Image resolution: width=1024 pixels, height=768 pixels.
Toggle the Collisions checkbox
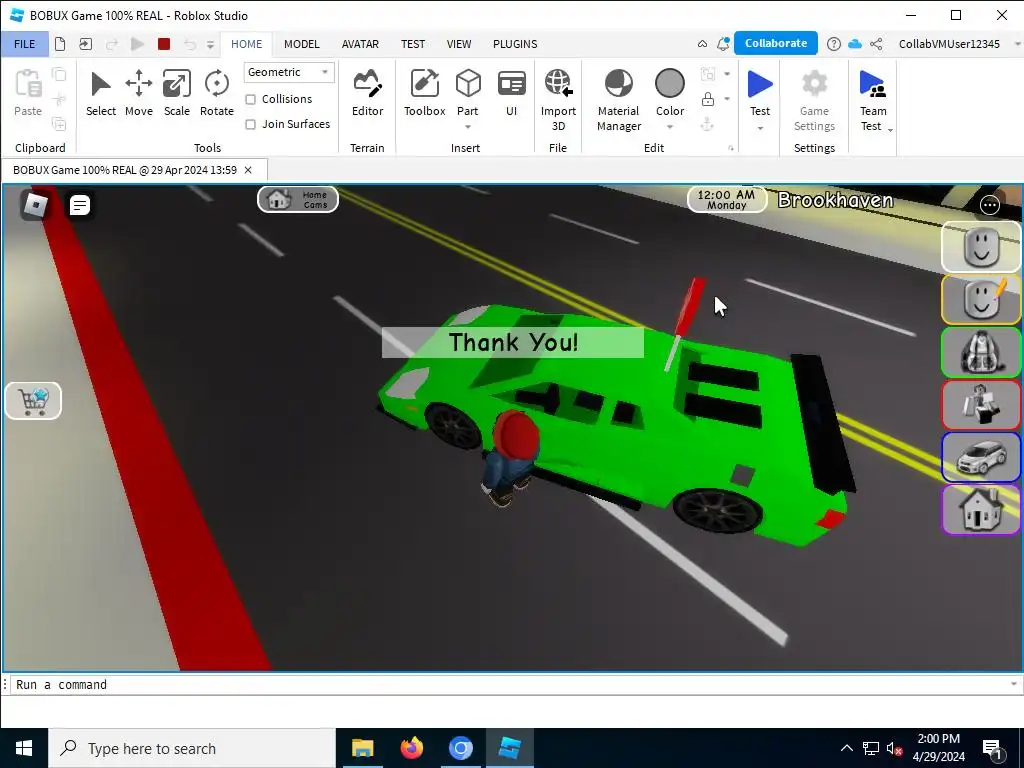coord(250,99)
